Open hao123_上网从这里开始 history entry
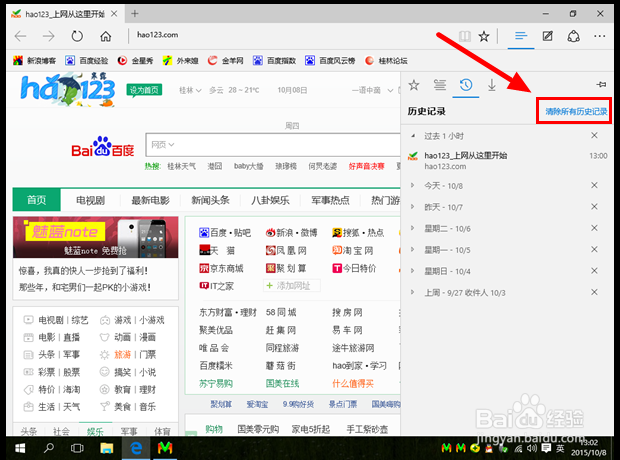Screen dimensions: 620x460 [507, 160]
